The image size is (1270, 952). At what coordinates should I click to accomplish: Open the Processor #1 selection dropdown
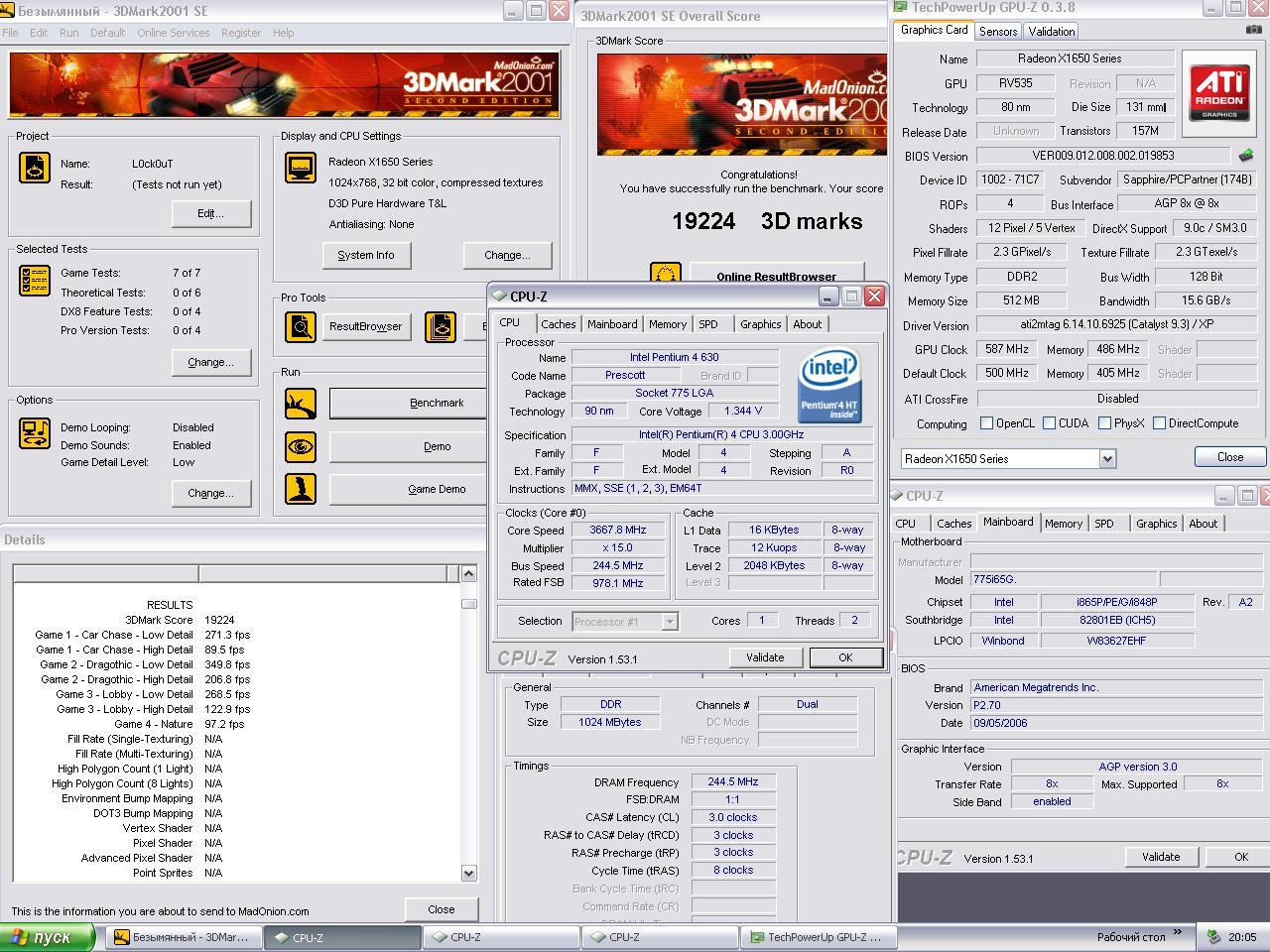(x=670, y=622)
